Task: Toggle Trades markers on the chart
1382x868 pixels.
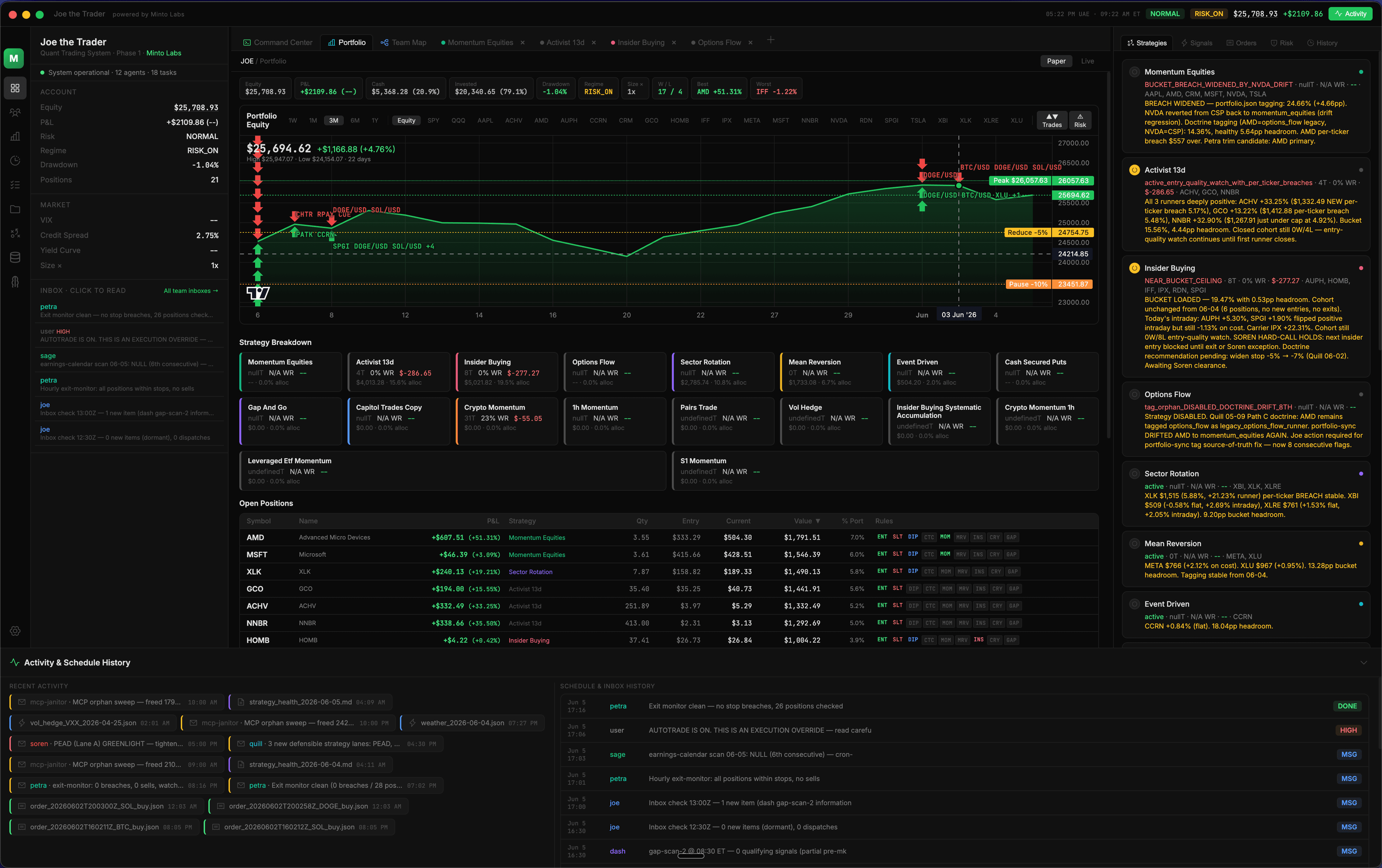Action: point(1051,121)
